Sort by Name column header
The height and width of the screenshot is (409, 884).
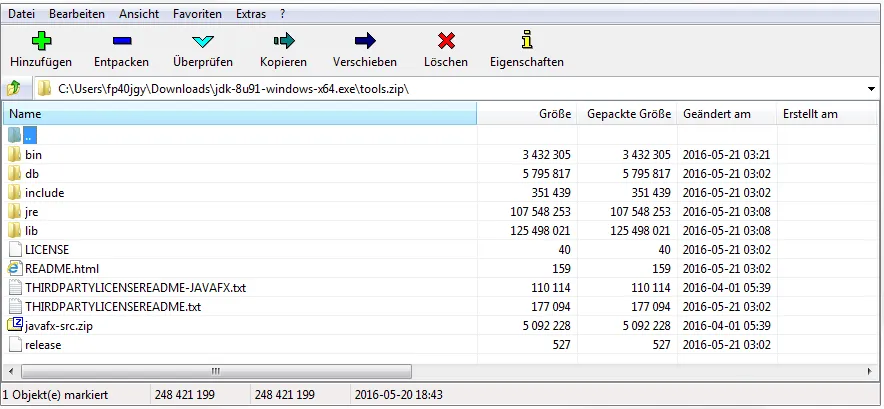(x=240, y=114)
